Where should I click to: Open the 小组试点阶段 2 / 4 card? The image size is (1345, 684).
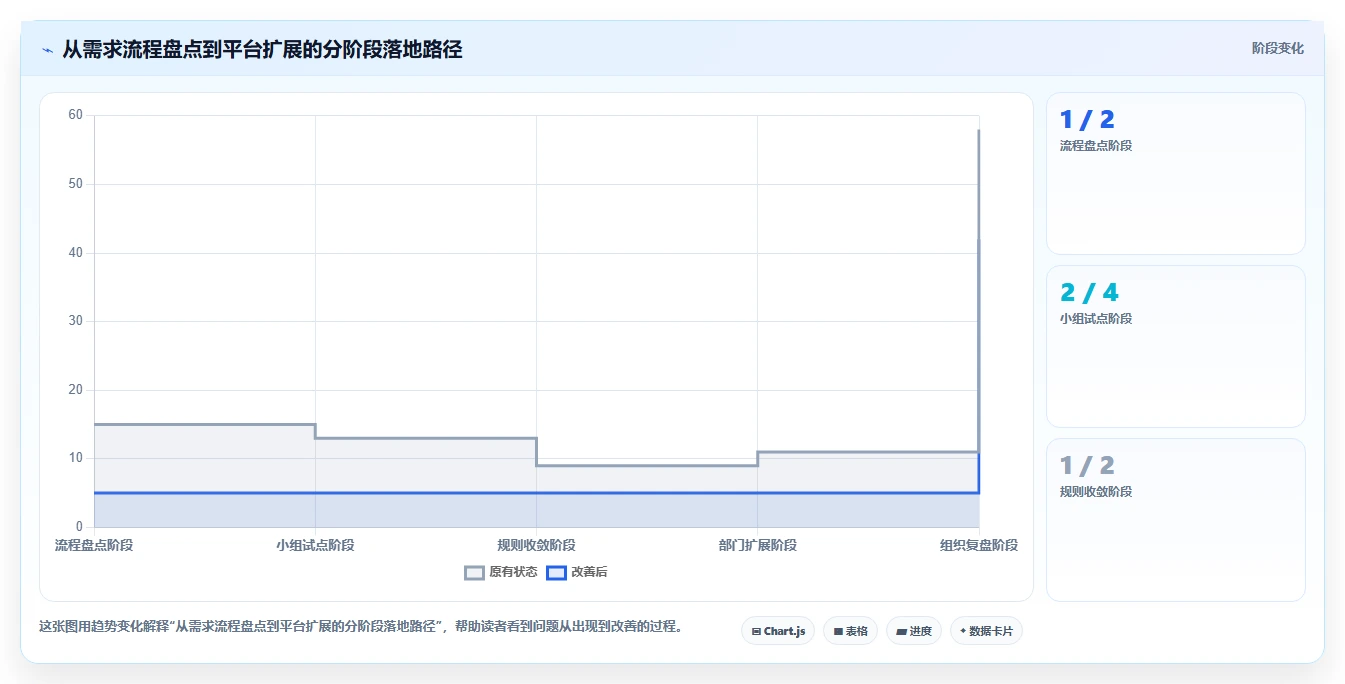click(1175, 346)
